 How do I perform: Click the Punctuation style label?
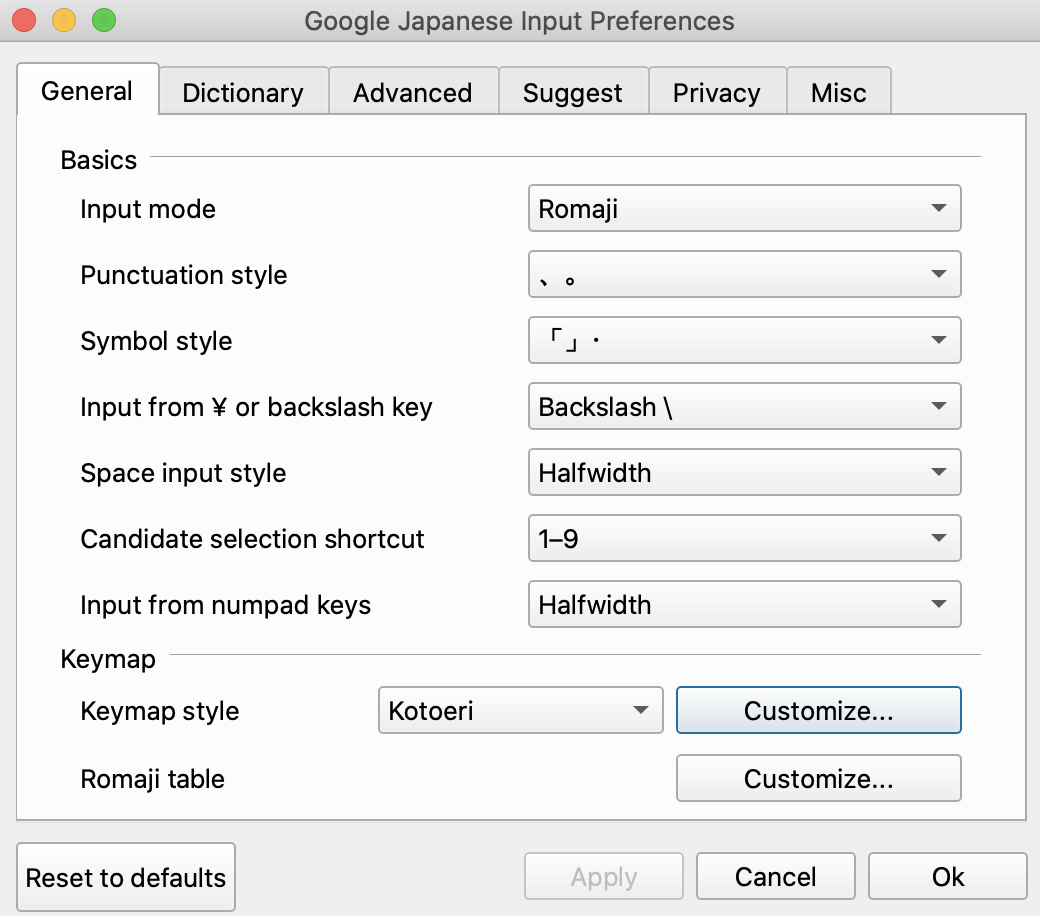(x=184, y=275)
